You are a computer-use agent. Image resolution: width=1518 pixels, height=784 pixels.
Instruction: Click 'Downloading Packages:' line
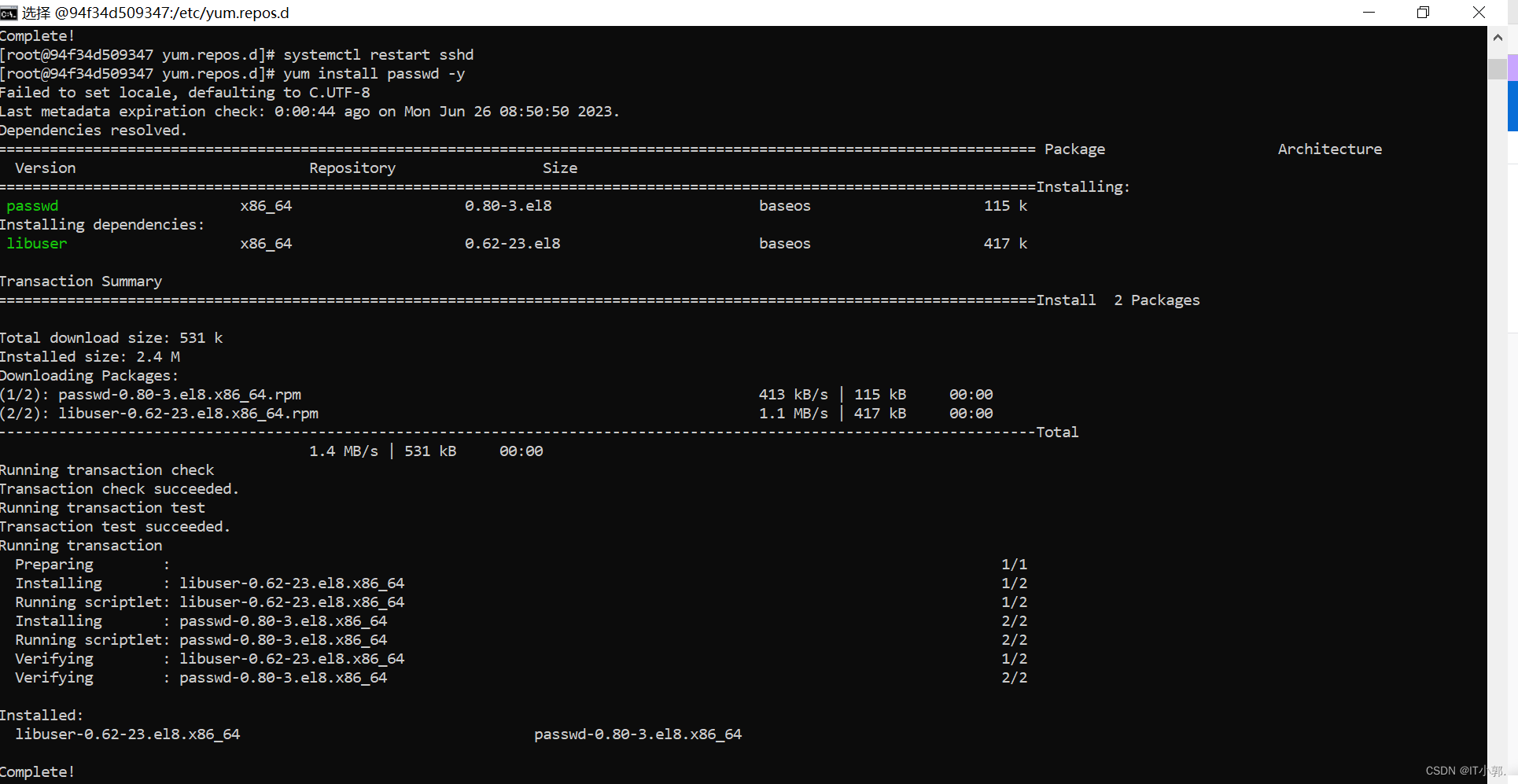(90, 375)
